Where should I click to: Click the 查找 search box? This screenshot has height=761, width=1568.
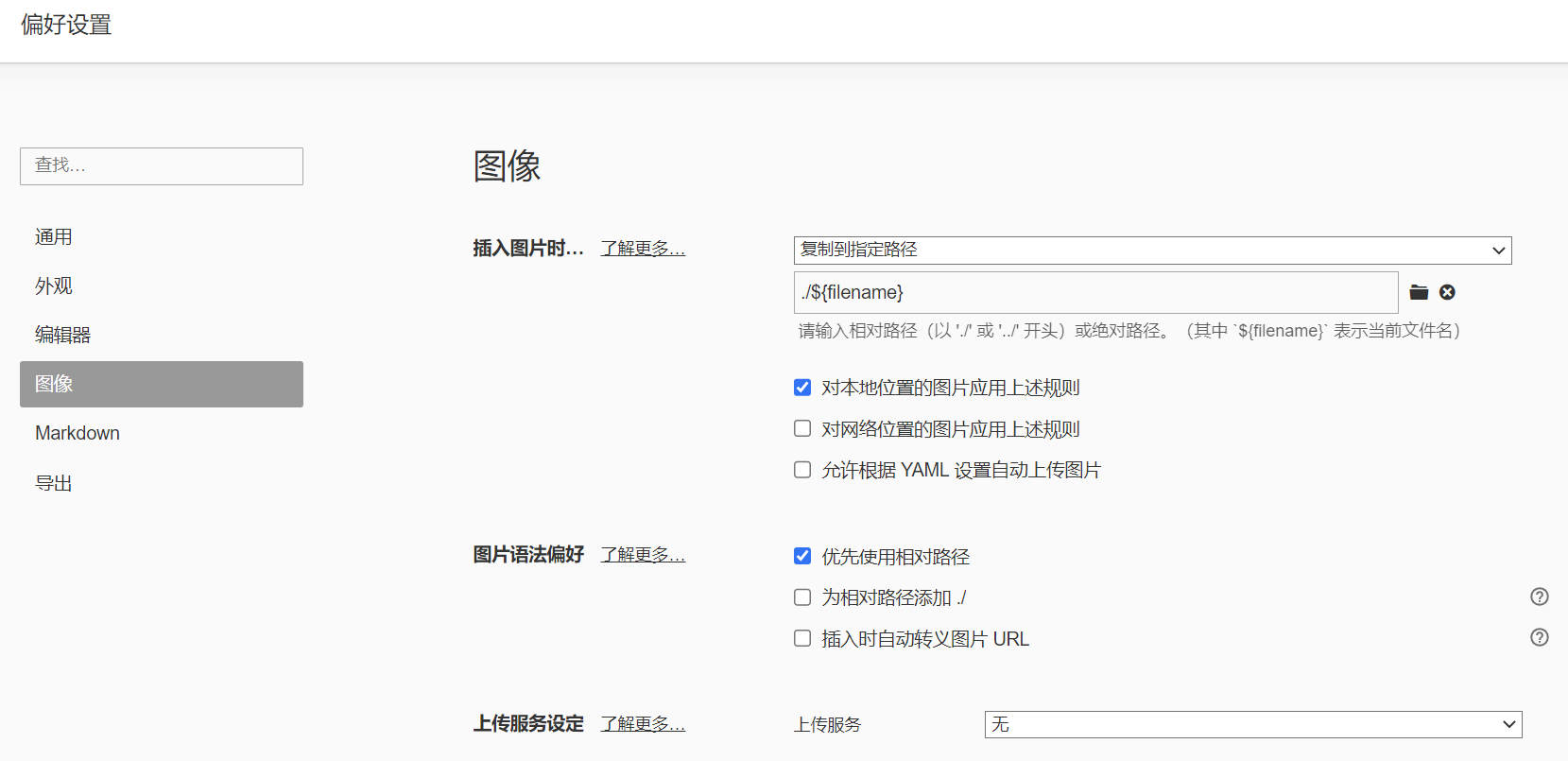tap(162, 166)
